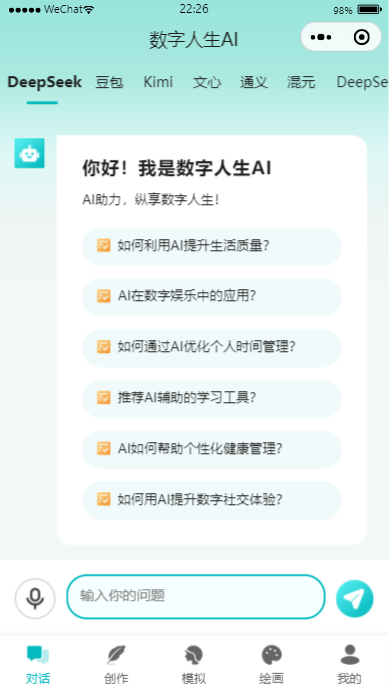The height and width of the screenshot is (690, 389).
Task: Focus the 输入你的问题 input field
Action: coord(196,596)
